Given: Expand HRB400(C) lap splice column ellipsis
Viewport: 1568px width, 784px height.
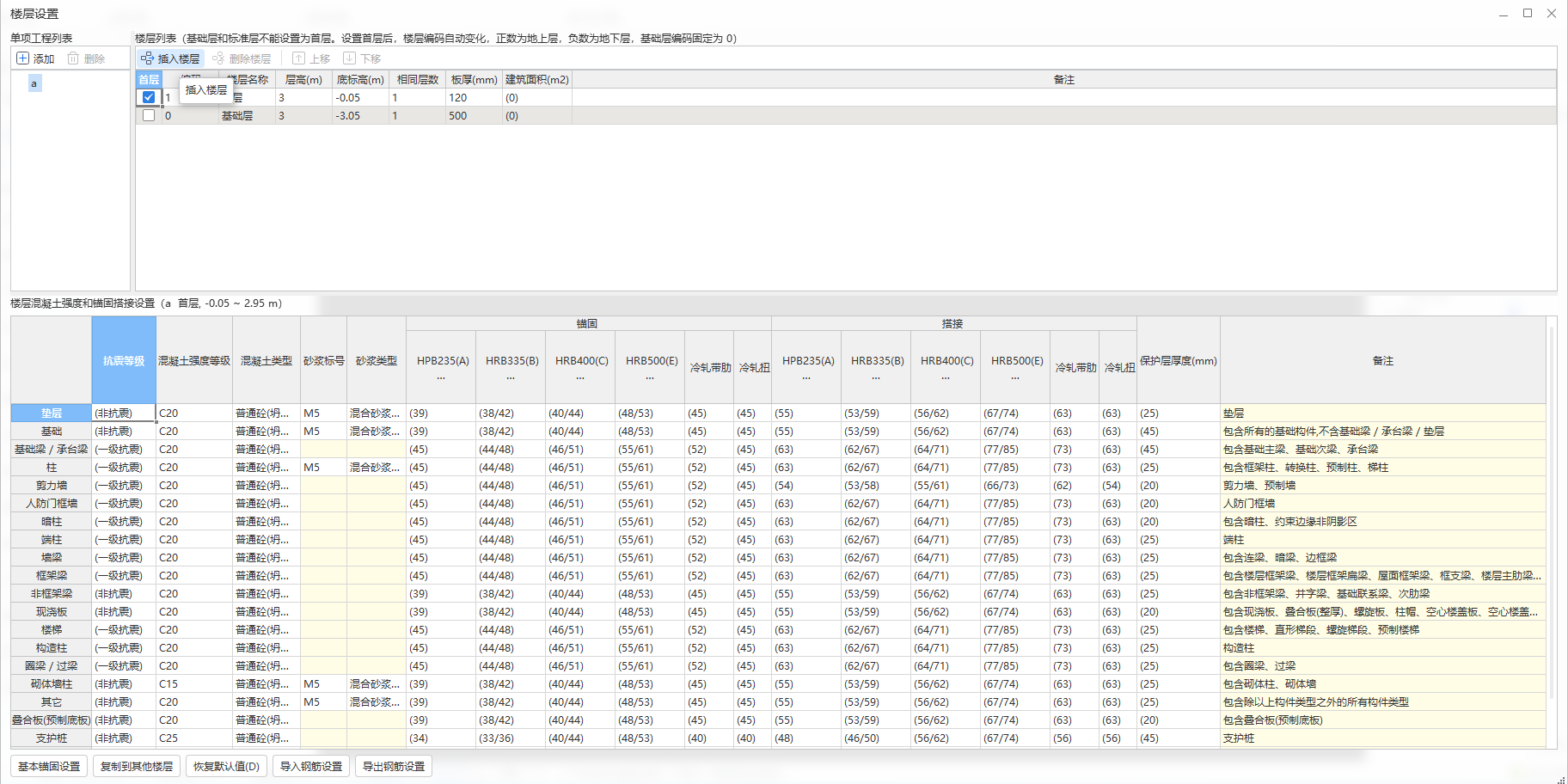Looking at the screenshot, I should 946,377.
